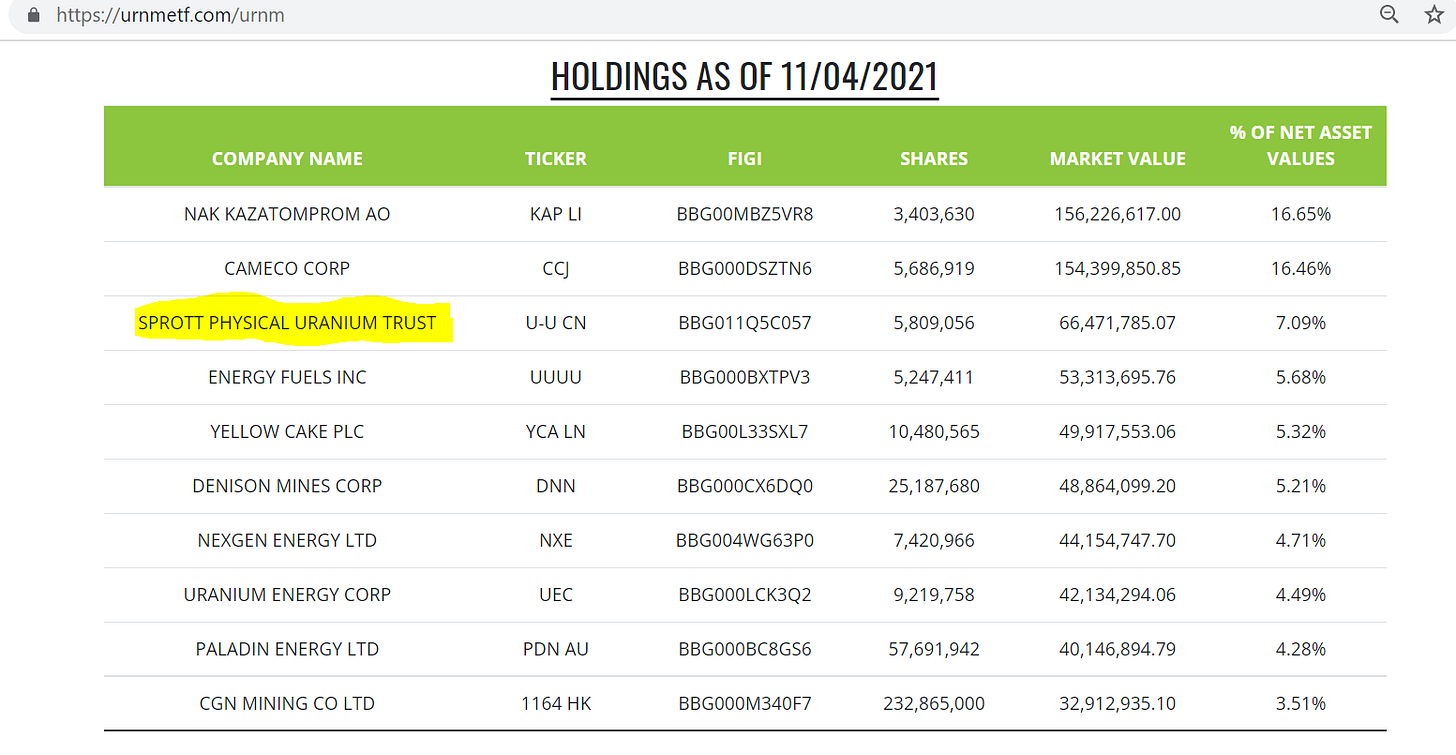Click shares value 232,865,000
The height and width of the screenshot is (755, 1456).
934,703
